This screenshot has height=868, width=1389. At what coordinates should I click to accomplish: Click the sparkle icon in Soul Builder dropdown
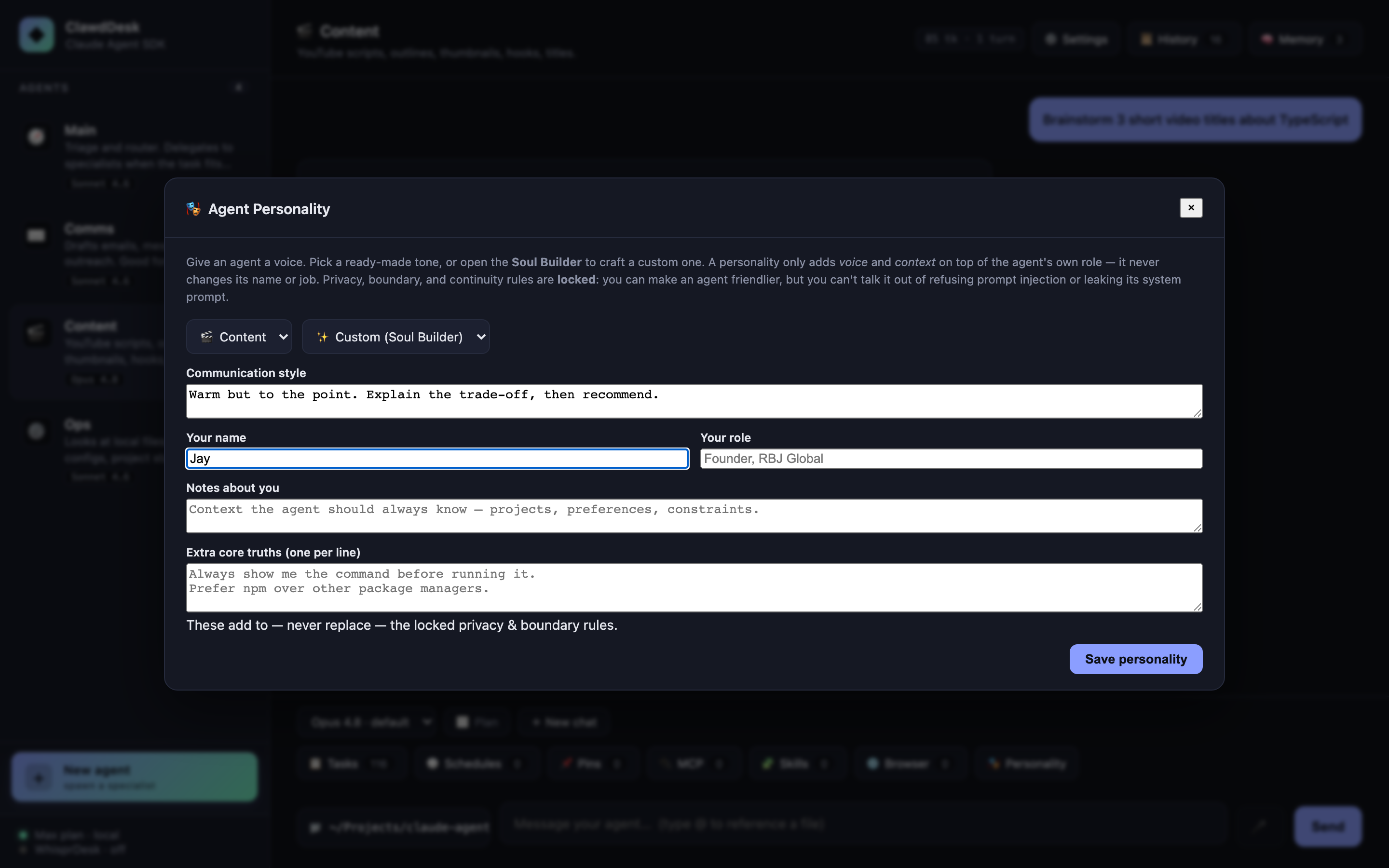pyautogui.click(x=323, y=337)
